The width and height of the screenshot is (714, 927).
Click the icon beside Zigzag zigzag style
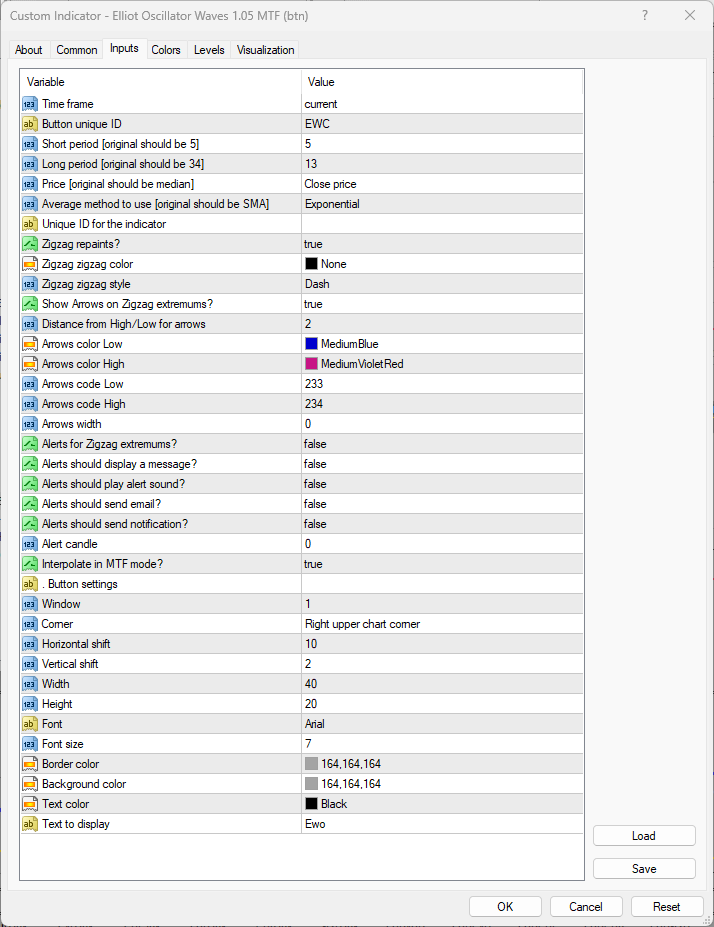30,284
